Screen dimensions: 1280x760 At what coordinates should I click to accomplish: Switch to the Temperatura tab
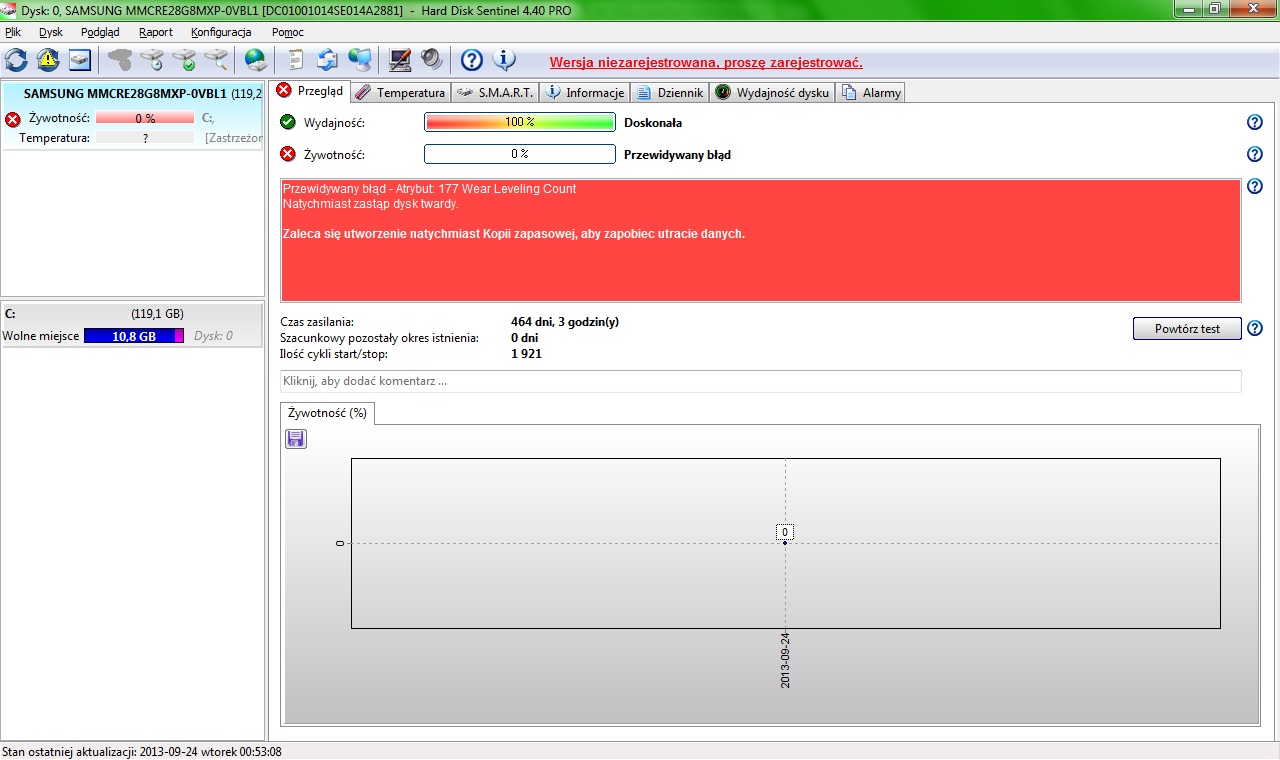[x=400, y=92]
